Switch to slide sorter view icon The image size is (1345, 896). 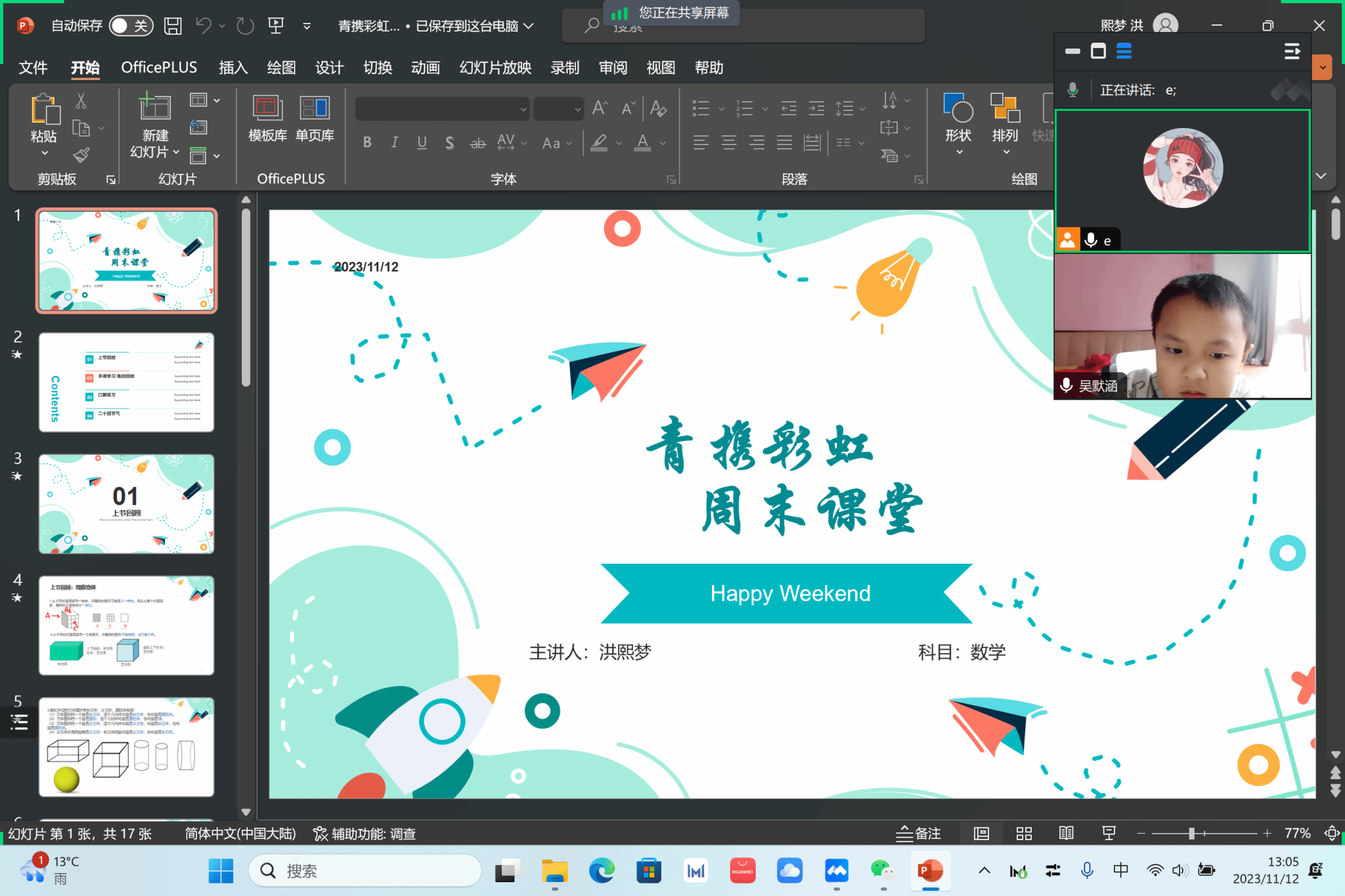click(1024, 834)
